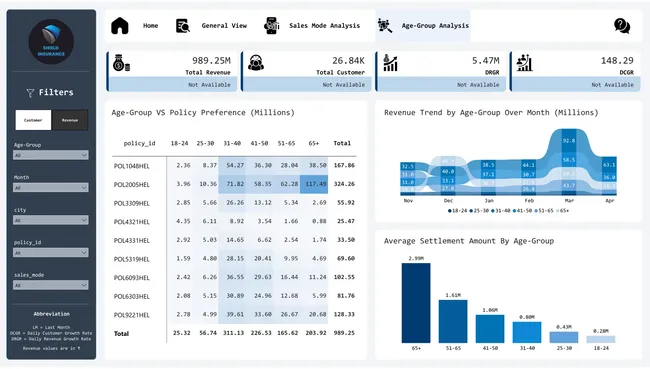Switch to Sales Mode Analysis tab
Viewport: 650px width, 369px height.
tap(325, 26)
